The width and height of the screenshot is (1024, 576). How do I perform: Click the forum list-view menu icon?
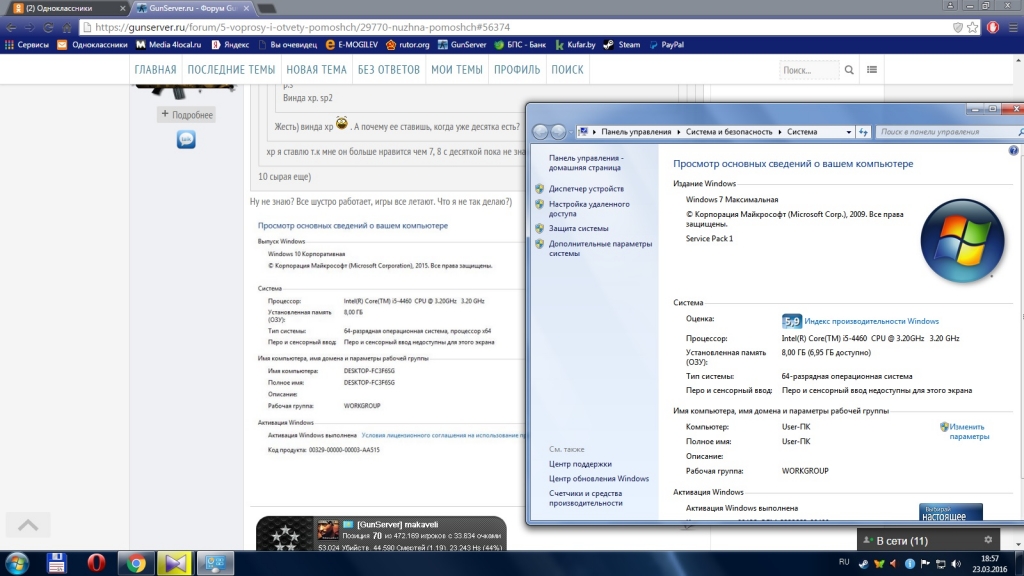click(x=872, y=70)
